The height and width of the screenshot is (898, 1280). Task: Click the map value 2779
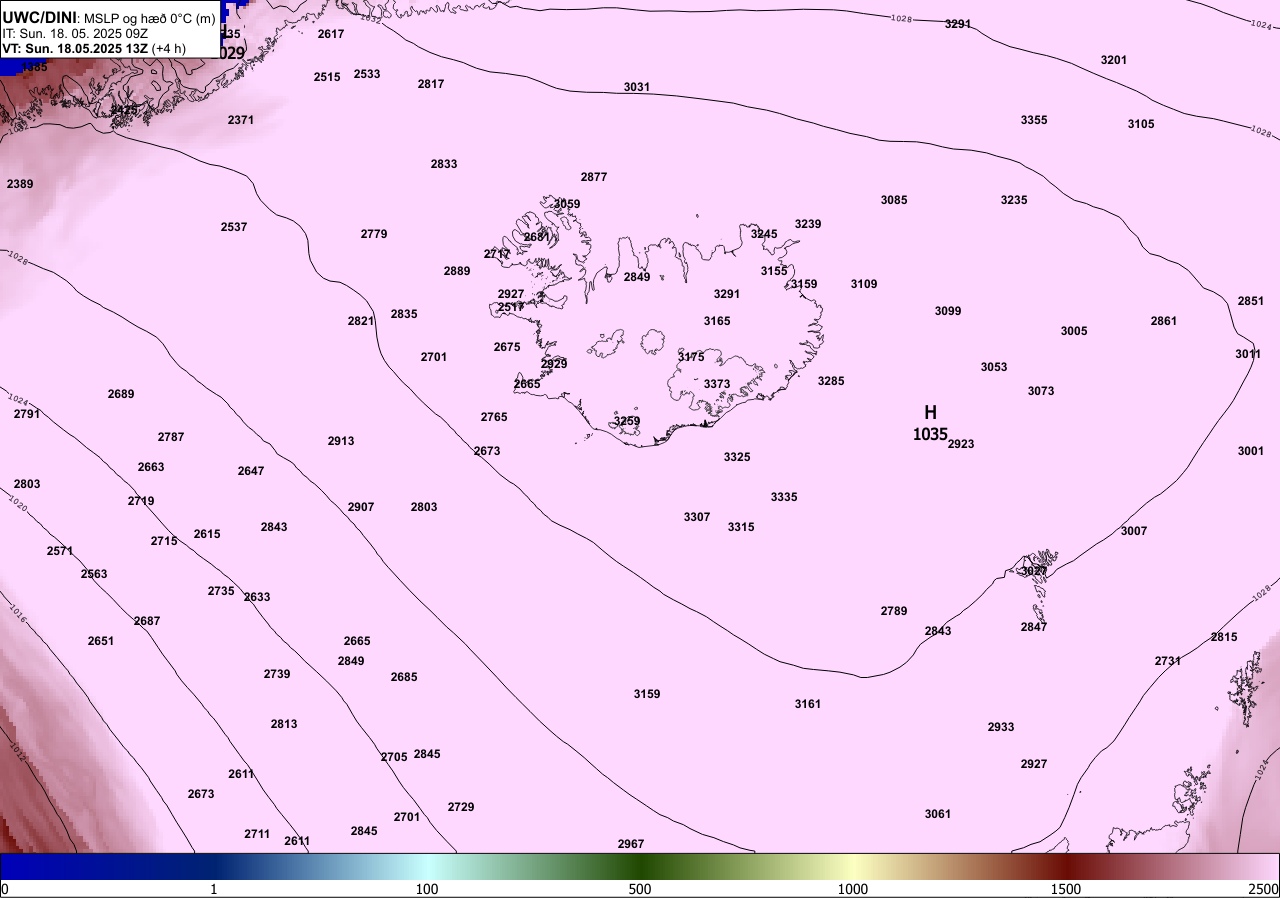click(374, 234)
